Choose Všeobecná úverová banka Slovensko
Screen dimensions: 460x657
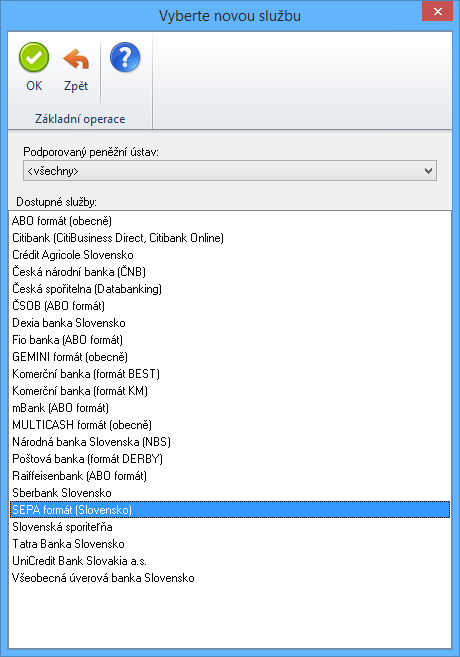click(x=230, y=578)
